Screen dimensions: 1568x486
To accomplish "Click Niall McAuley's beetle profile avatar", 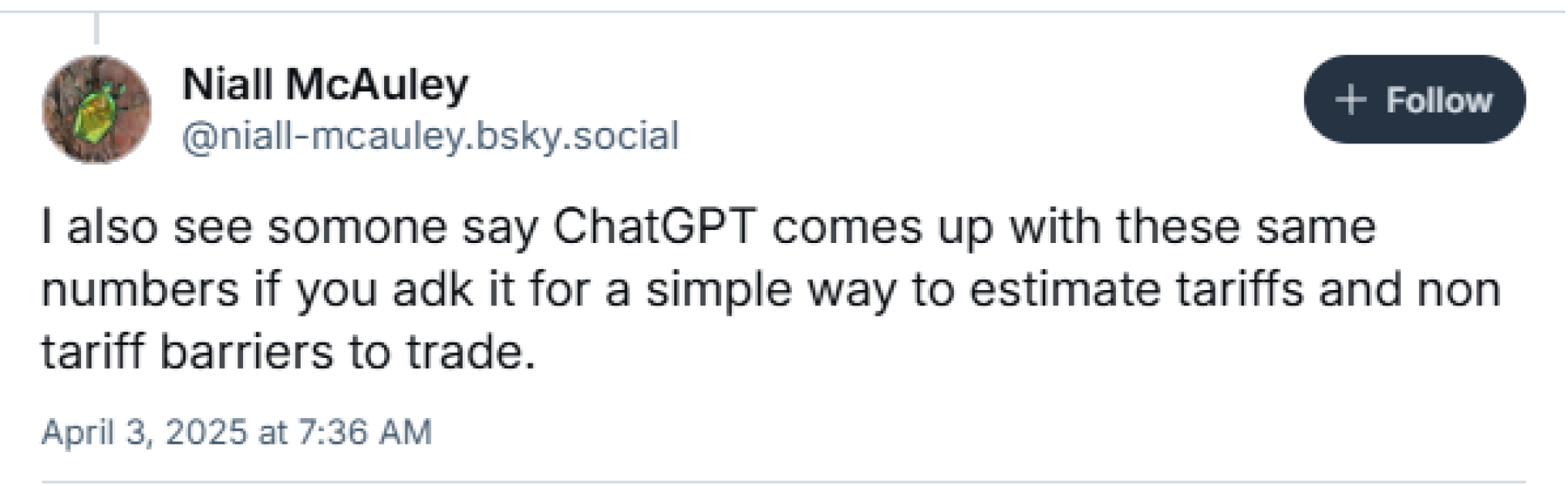I will pos(96,109).
